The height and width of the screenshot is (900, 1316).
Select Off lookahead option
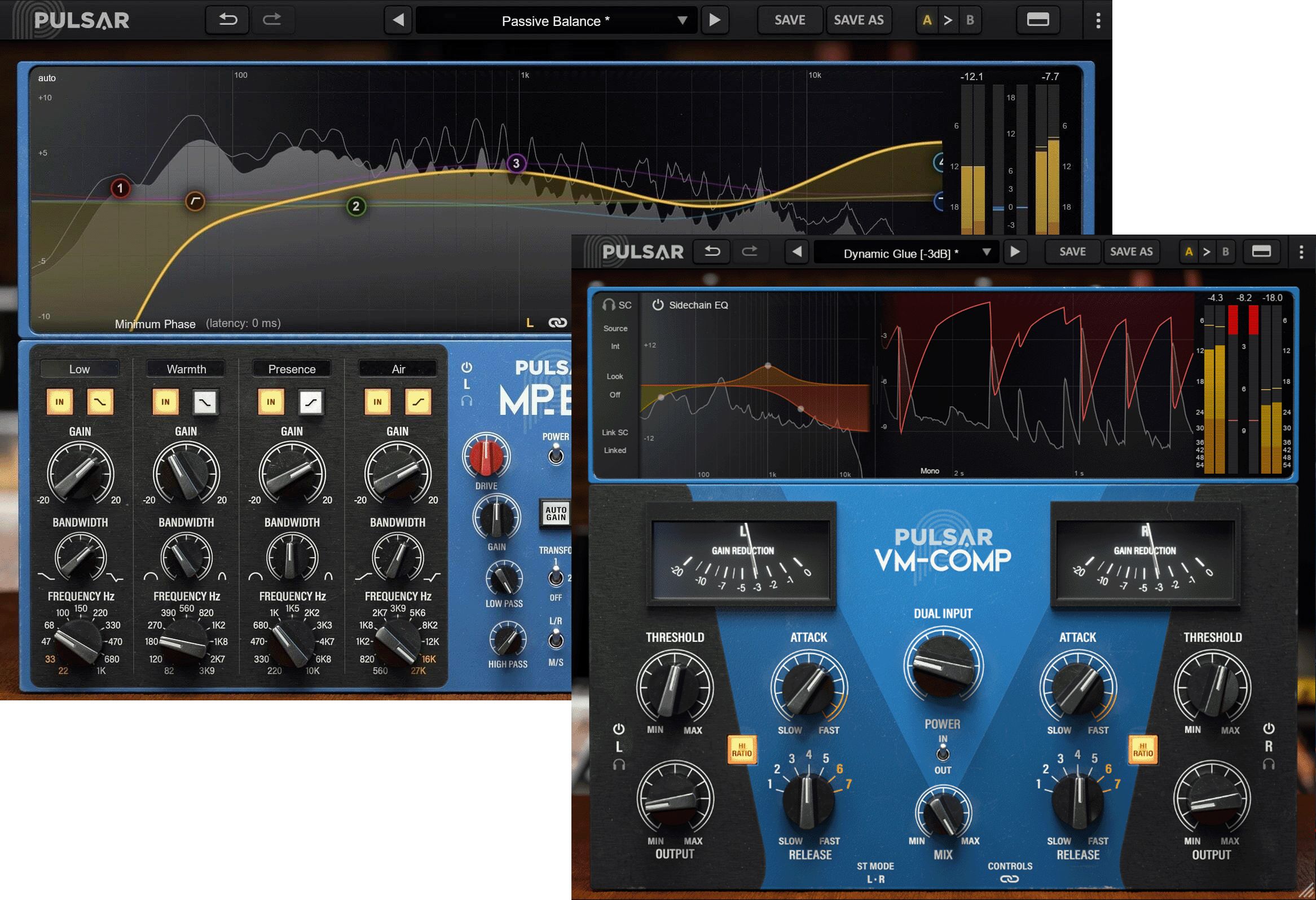coord(615,395)
